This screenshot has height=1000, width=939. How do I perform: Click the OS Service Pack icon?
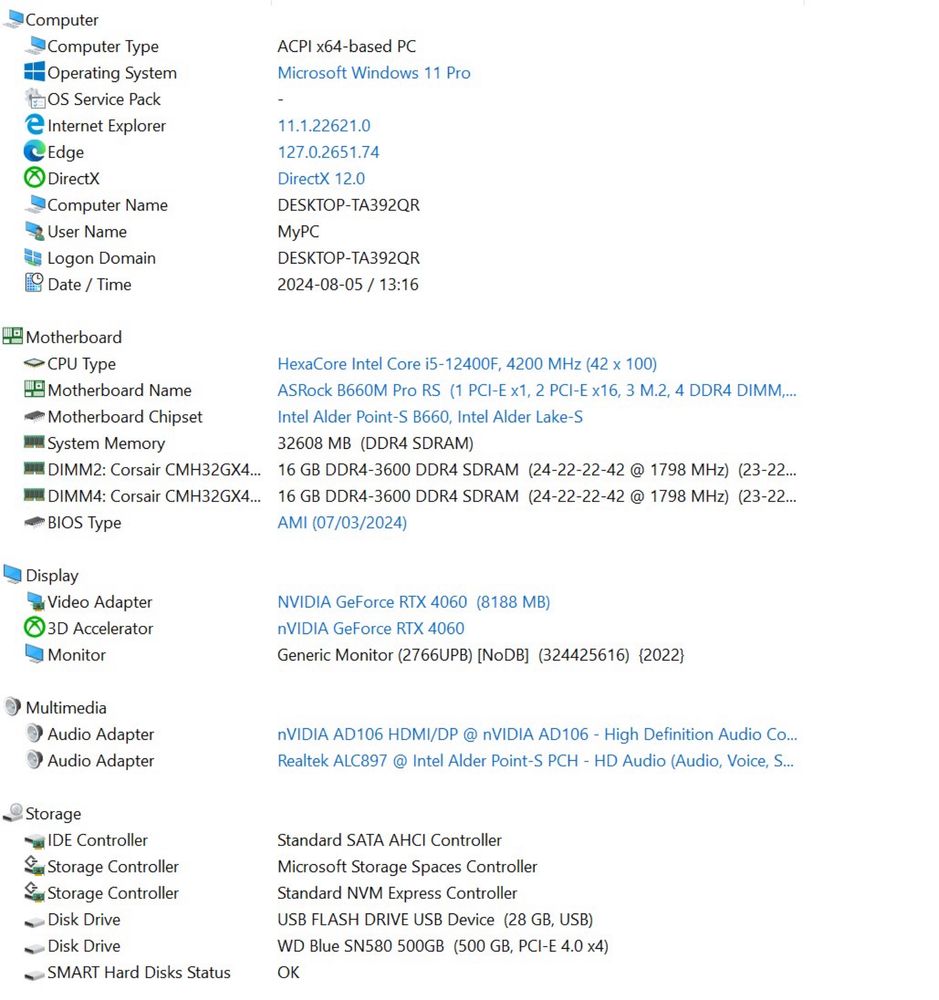35,99
